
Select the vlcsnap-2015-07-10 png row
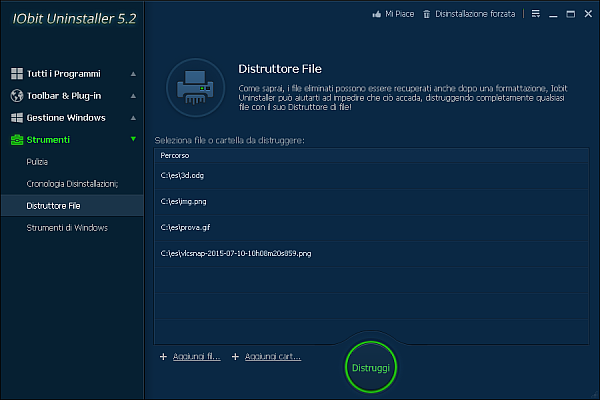(371, 253)
